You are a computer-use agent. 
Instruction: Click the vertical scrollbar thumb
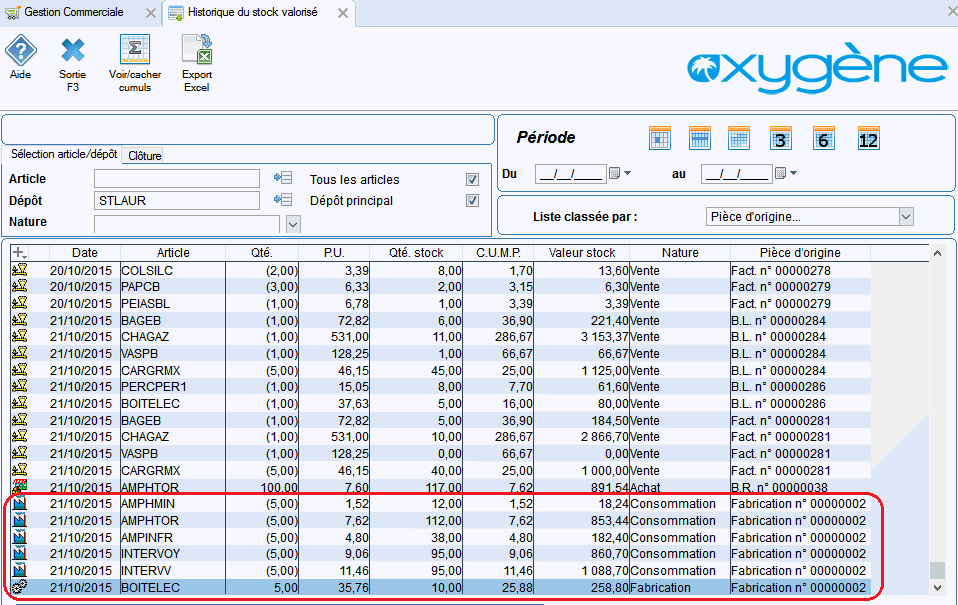coord(937,570)
